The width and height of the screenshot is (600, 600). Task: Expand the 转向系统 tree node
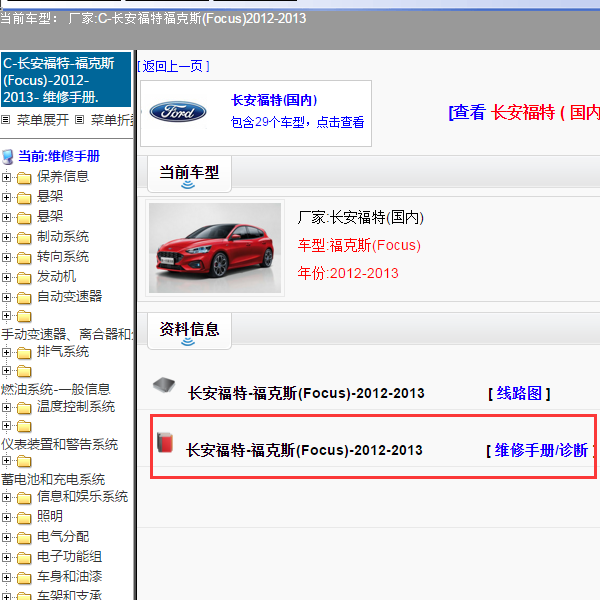(x=6, y=257)
